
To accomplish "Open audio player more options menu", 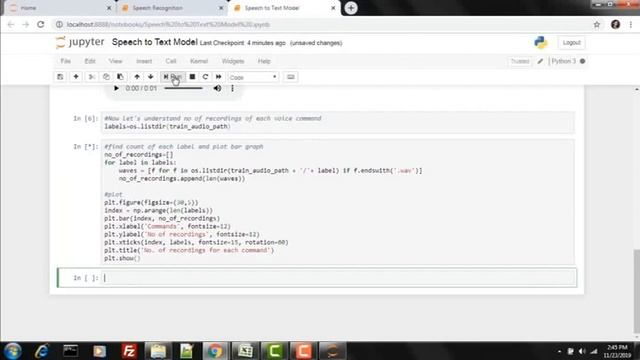I will (232, 88).
